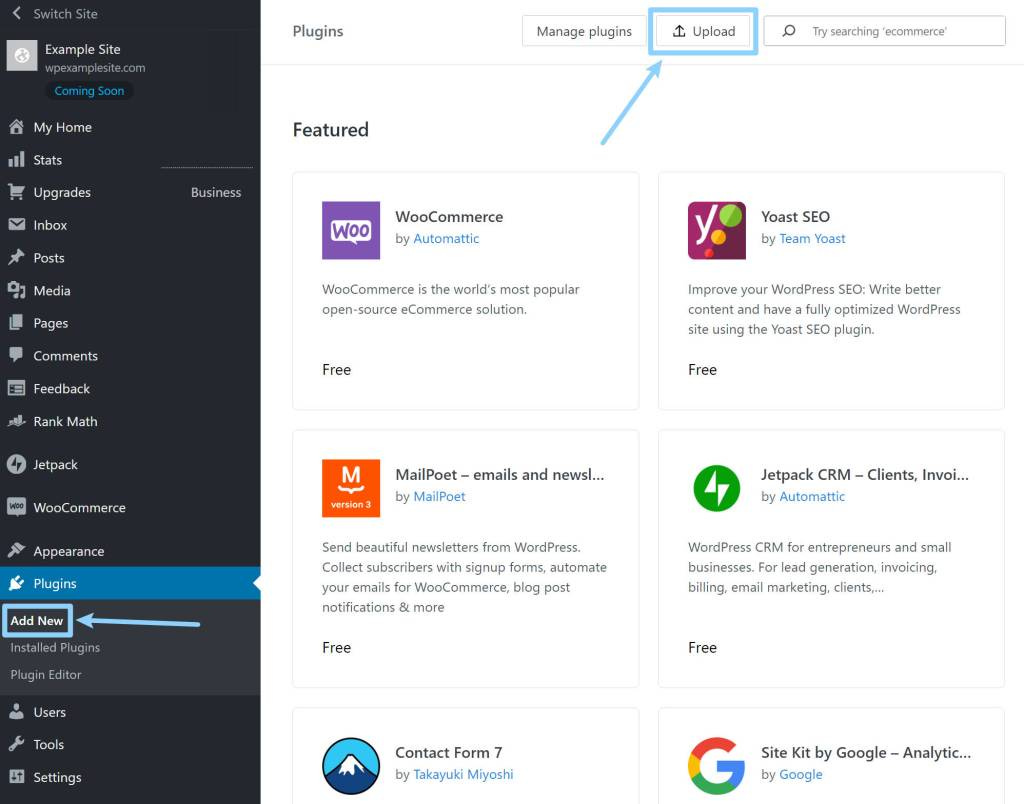1024x804 pixels.
Task: Open the Jetpack CRM plugin title
Action: tap(865, 474)
